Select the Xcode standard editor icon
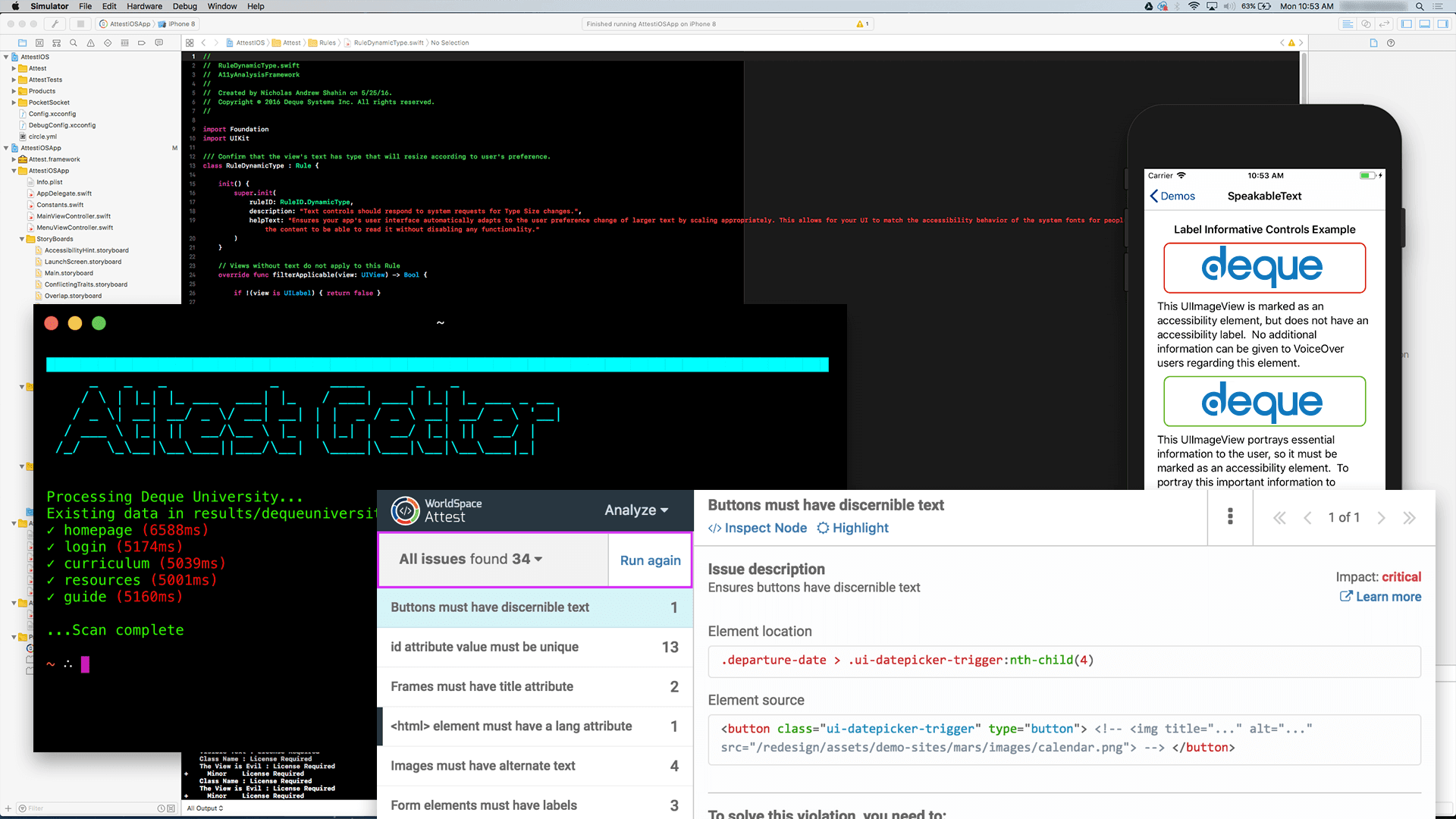Viewport: 1456px width, 819px height. tap(1348, 24)
